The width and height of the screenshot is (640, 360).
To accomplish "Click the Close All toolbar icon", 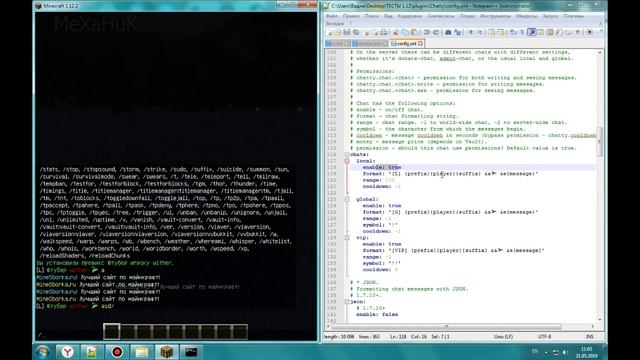I will 376,32.
